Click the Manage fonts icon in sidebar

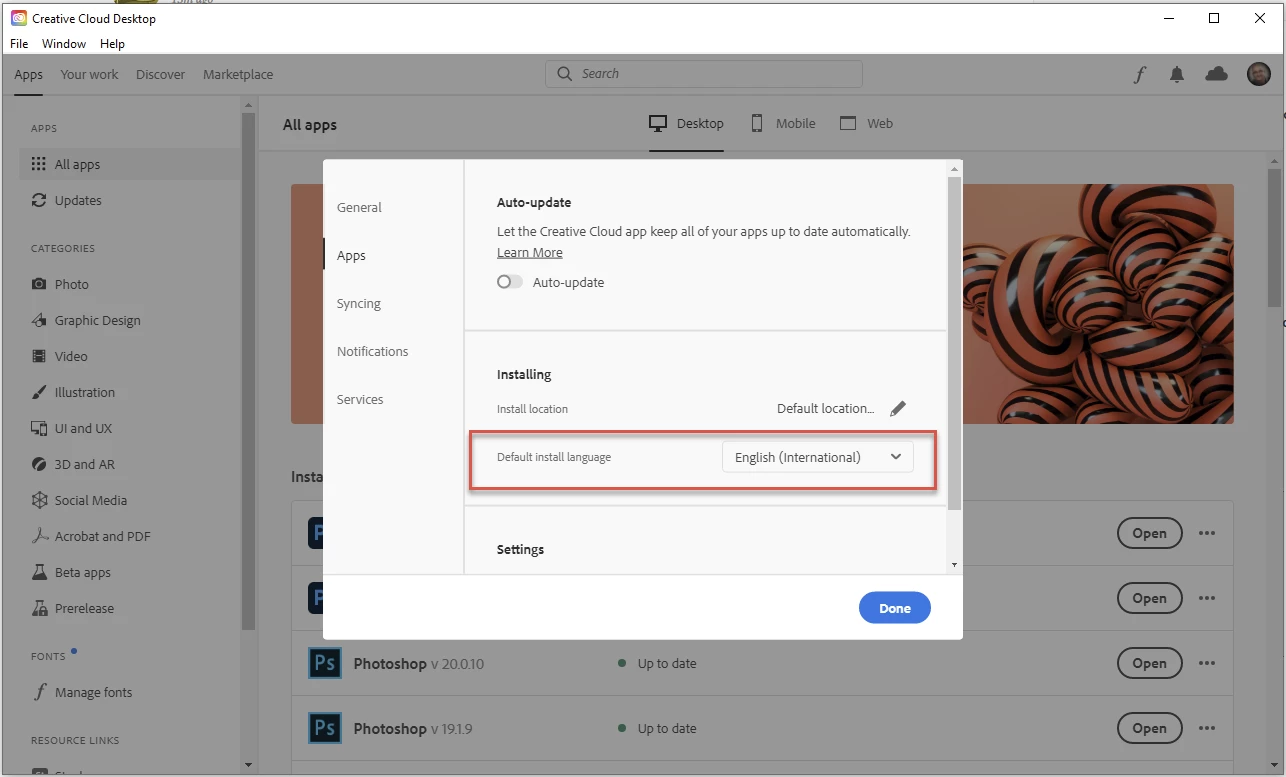39,692
